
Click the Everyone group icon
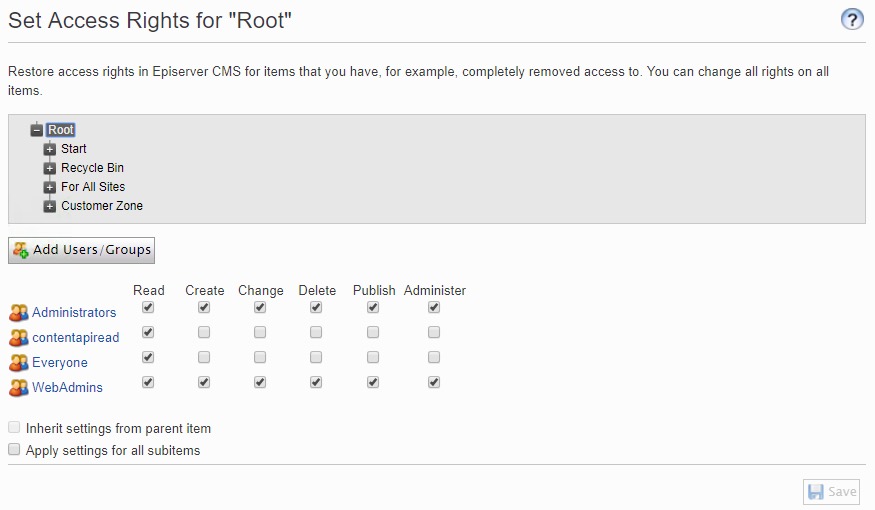[x=19, y=363]
